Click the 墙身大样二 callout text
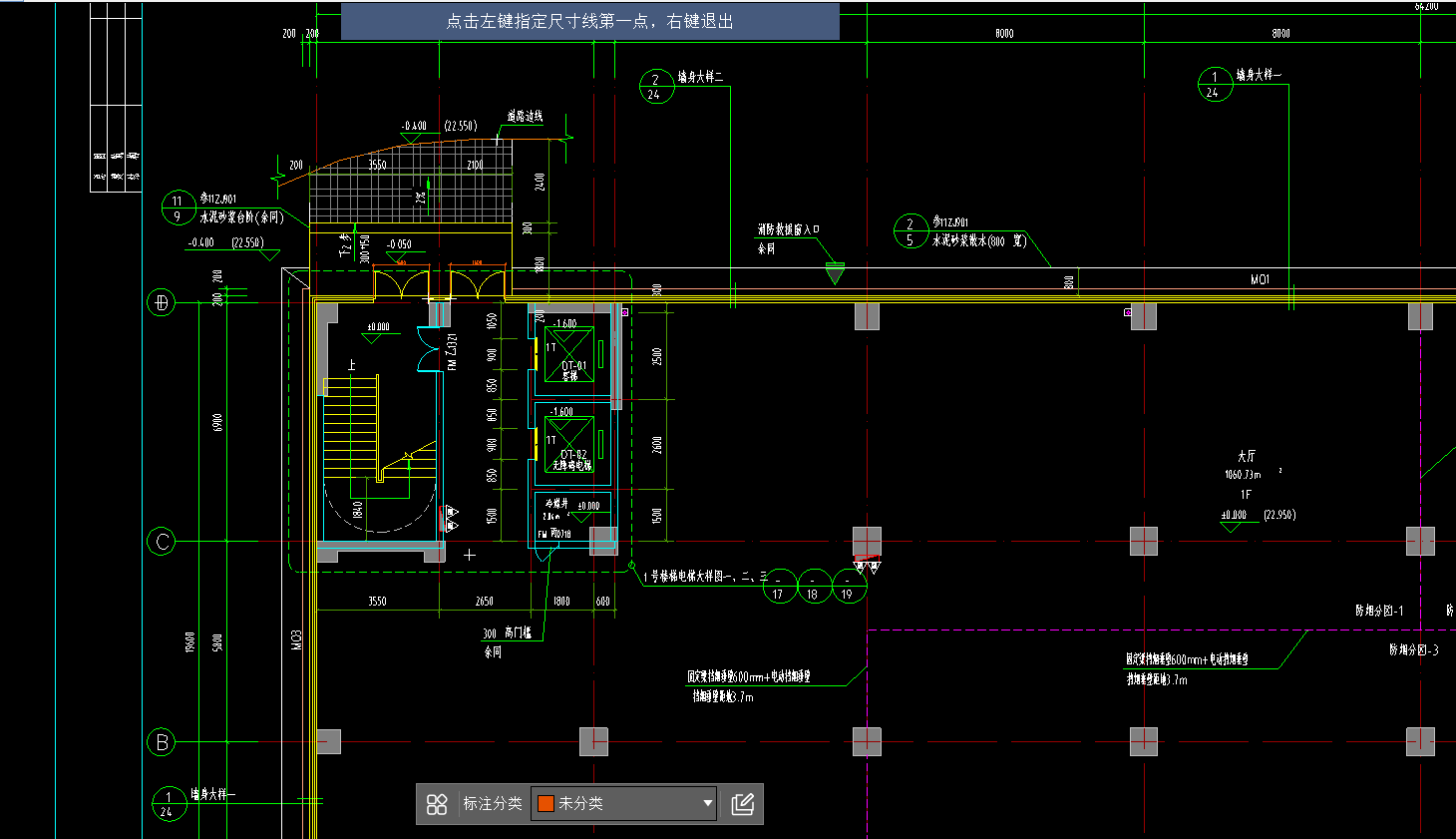Viewport: 1456px width, 839px height. pos(700,77)
